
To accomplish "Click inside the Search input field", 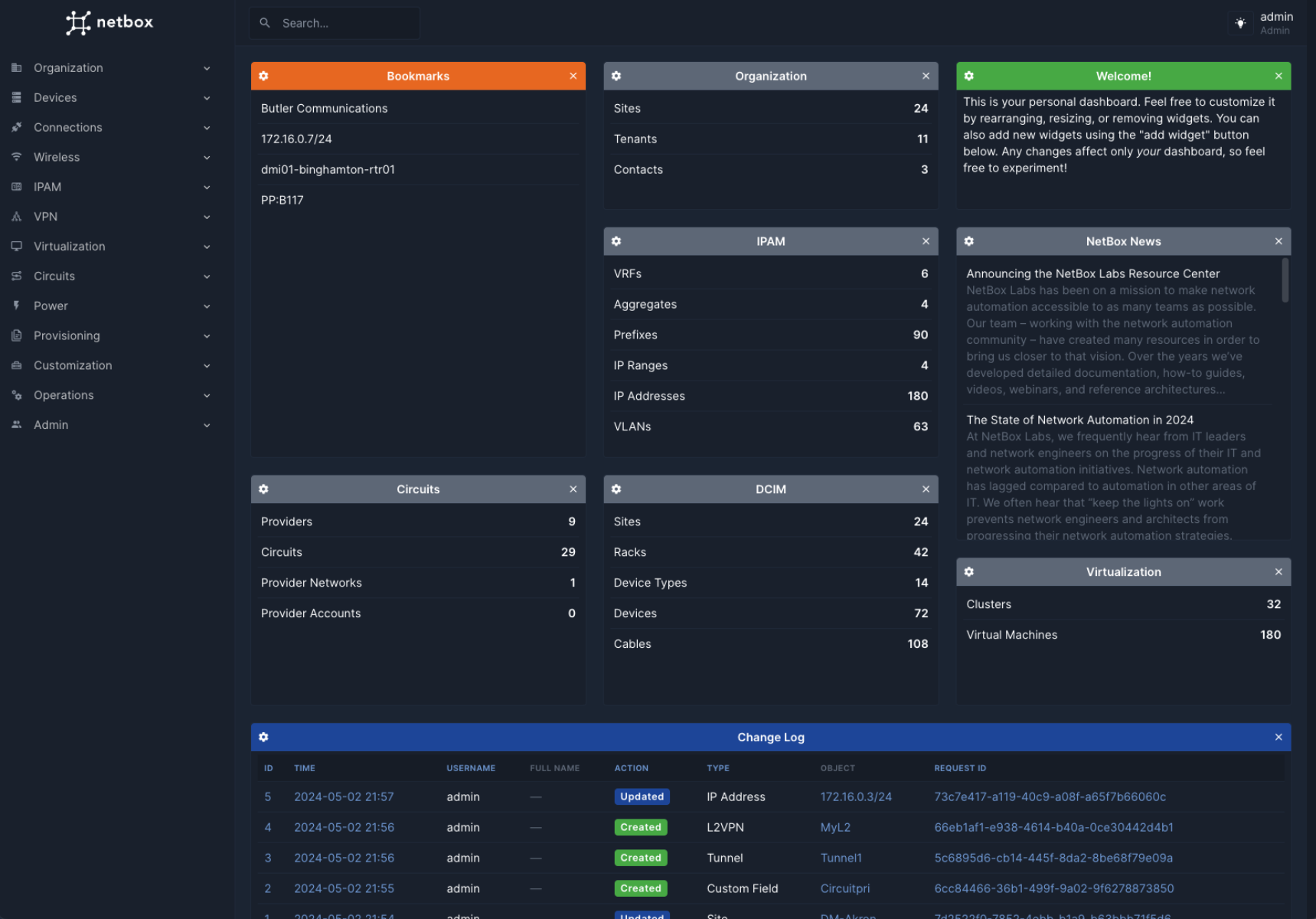I will point(337,23).
